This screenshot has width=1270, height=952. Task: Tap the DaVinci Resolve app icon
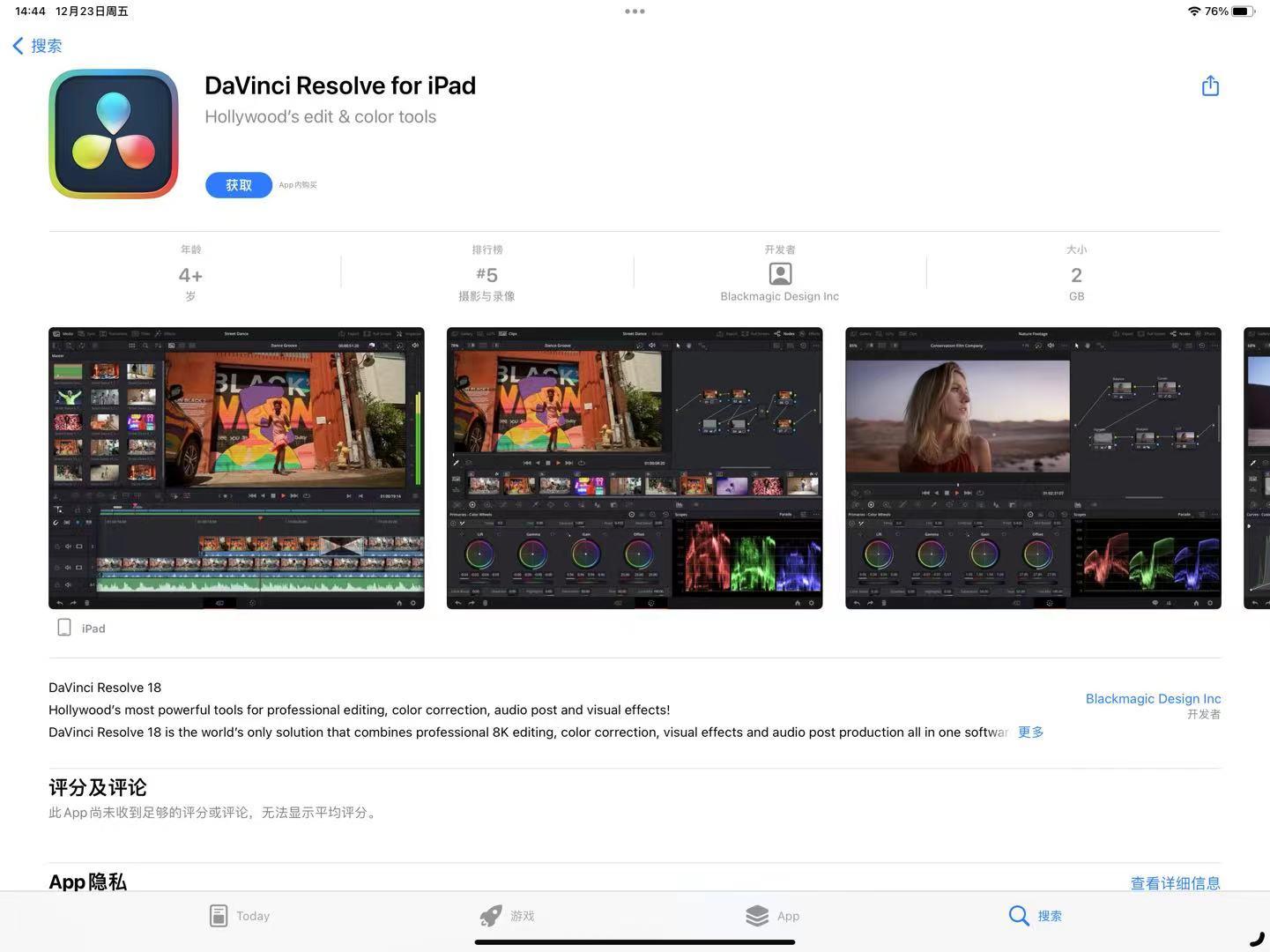point(112,133)
